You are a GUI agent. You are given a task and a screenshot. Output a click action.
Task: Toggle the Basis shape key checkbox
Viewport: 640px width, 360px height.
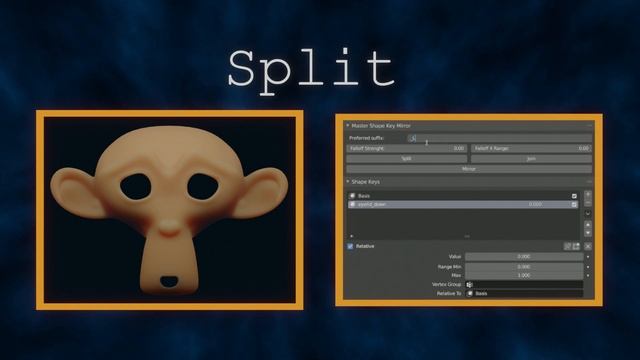[574, 196]
